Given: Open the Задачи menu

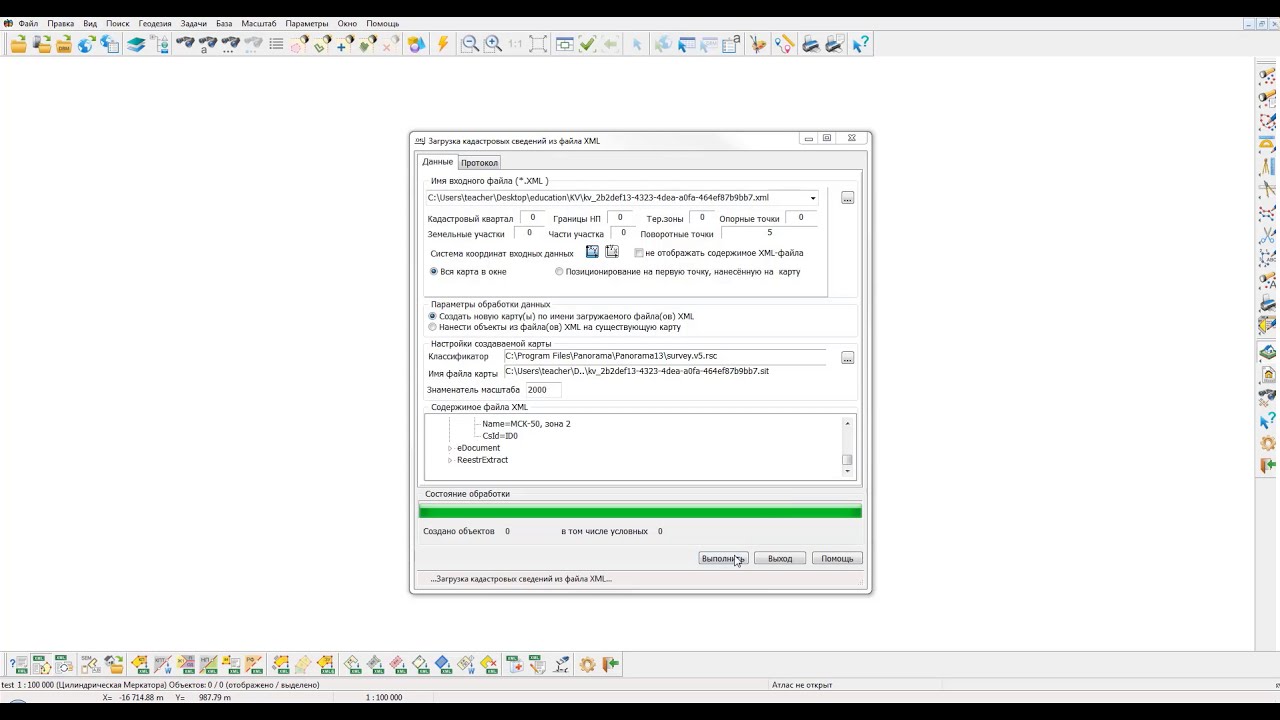Looking at the screenshot, I should [194, 23].
